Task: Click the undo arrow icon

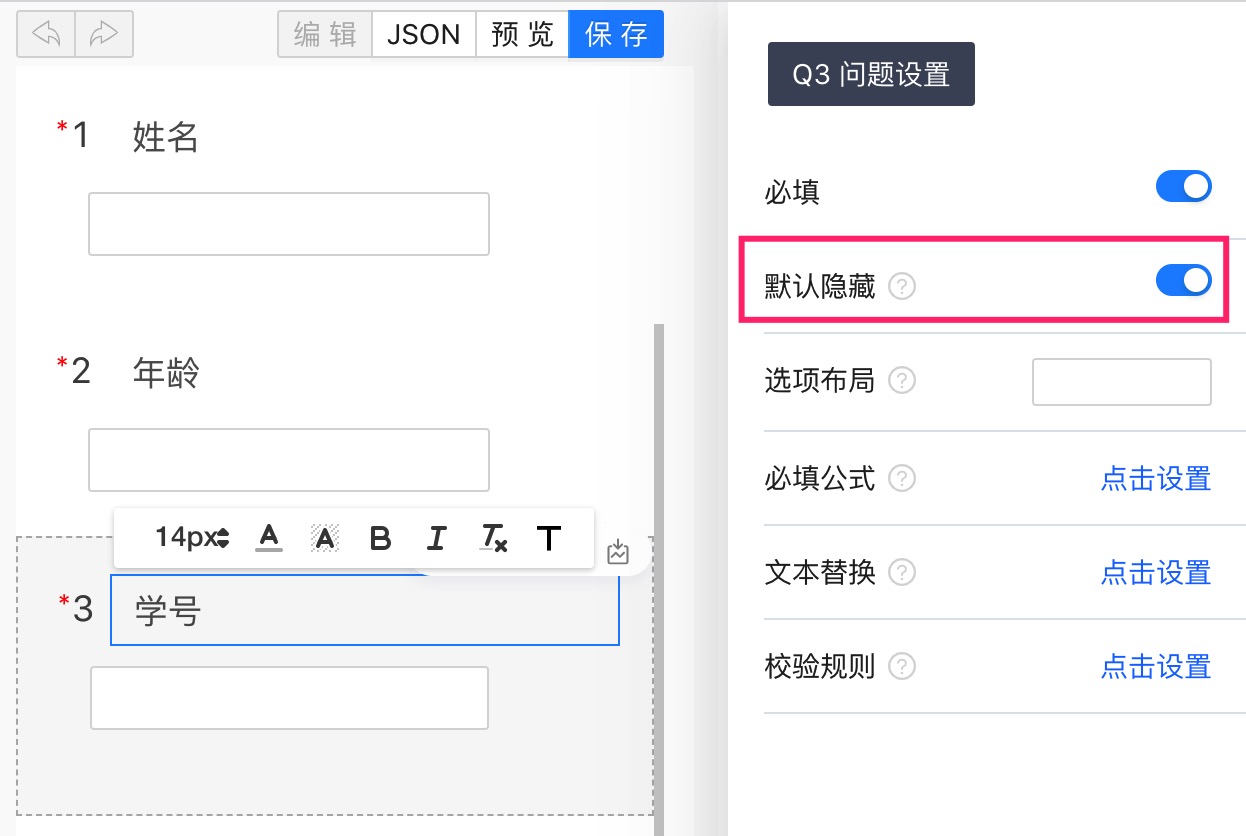Action: (x=46, y=34)
